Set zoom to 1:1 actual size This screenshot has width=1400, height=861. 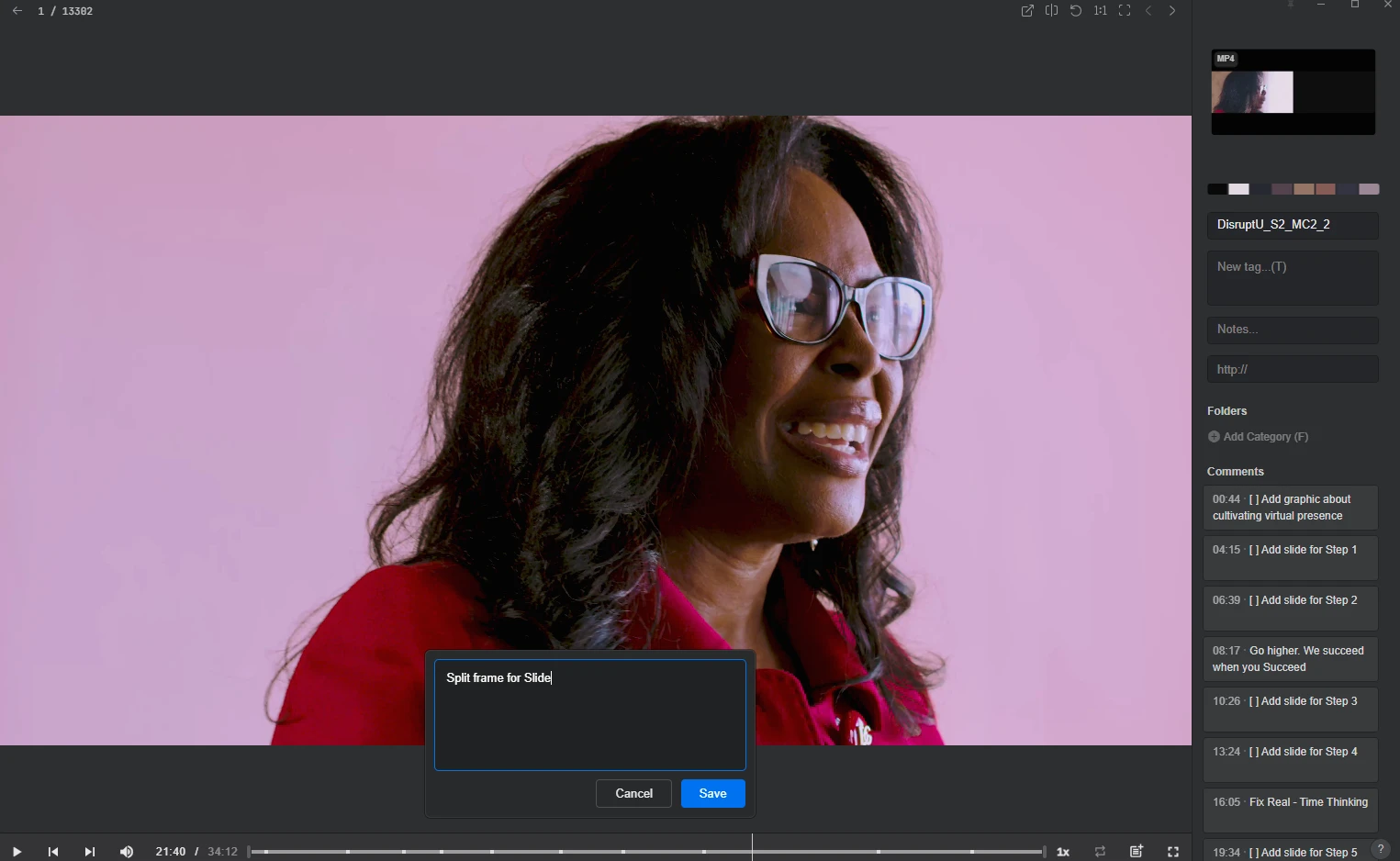pyautogui.click(x=1100, y=11)
